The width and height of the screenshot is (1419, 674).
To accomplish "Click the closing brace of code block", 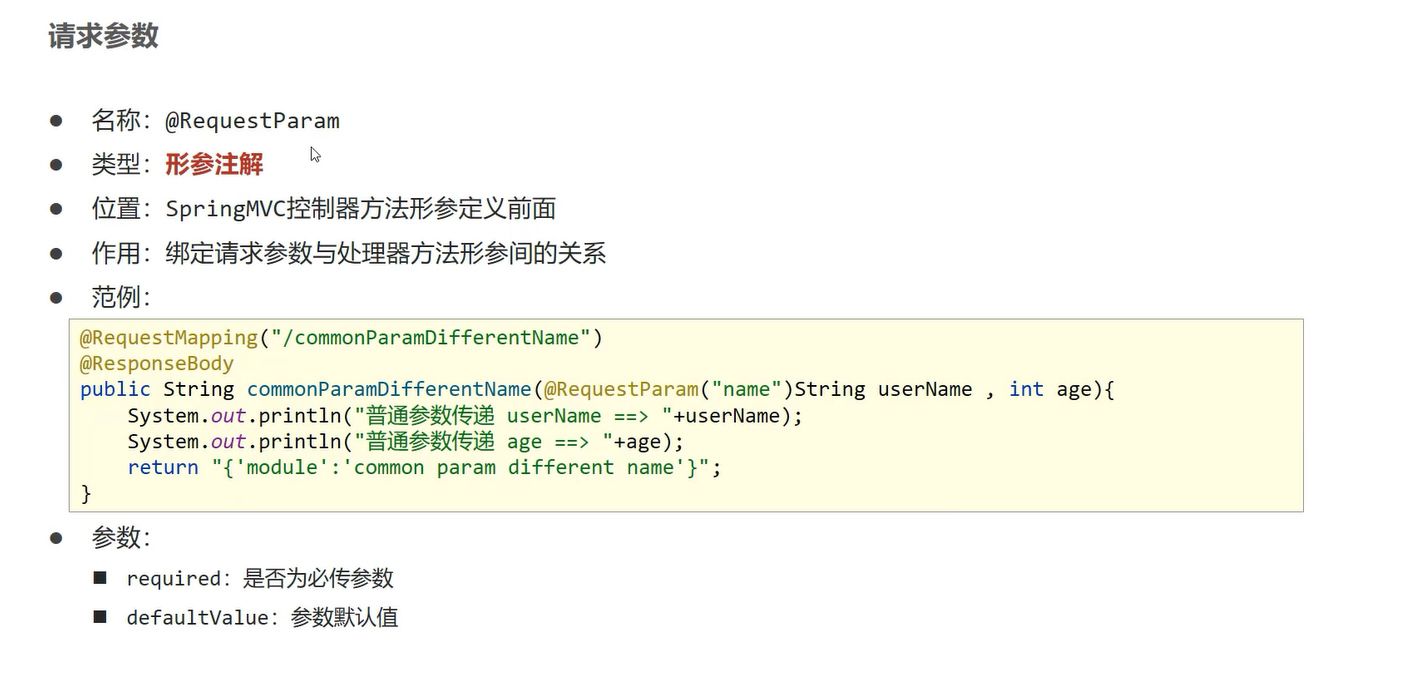I will (86, 493).
